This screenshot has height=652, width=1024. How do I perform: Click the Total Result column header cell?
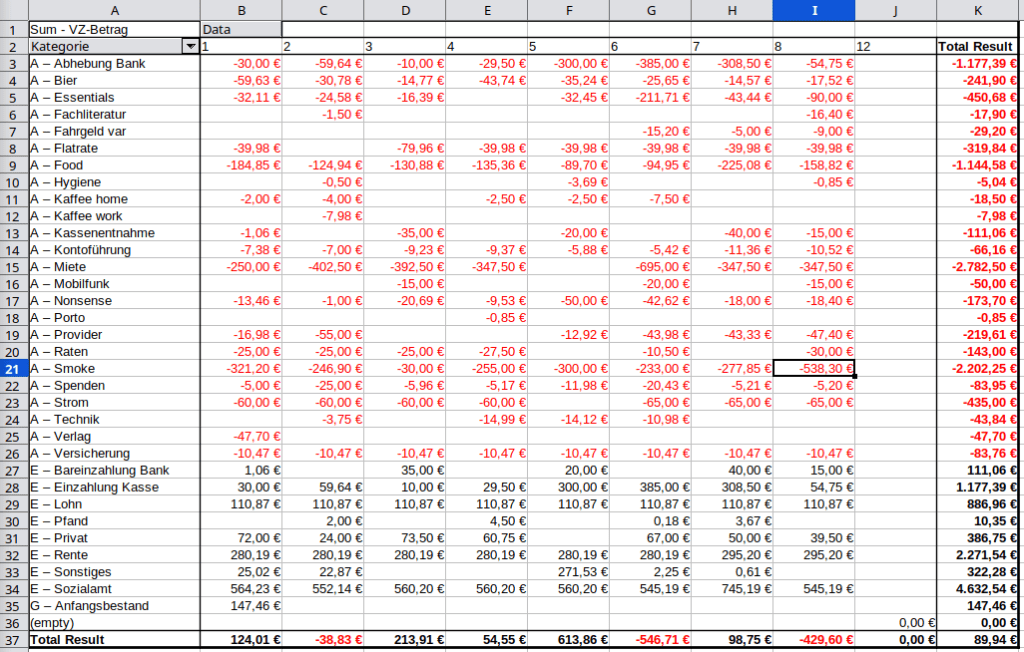(977, 47)
